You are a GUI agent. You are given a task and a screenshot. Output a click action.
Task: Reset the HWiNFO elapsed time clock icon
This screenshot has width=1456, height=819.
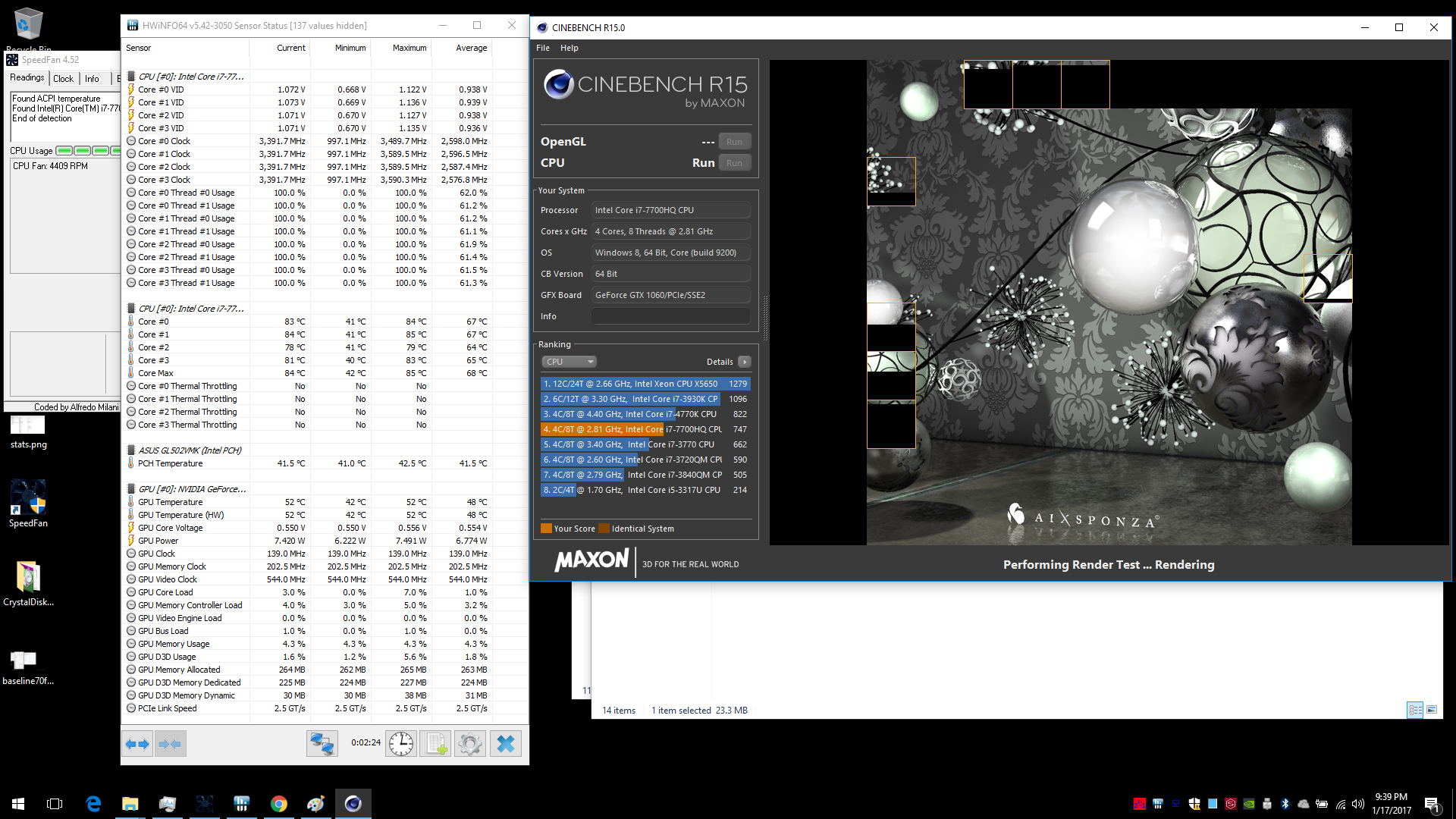401,744
